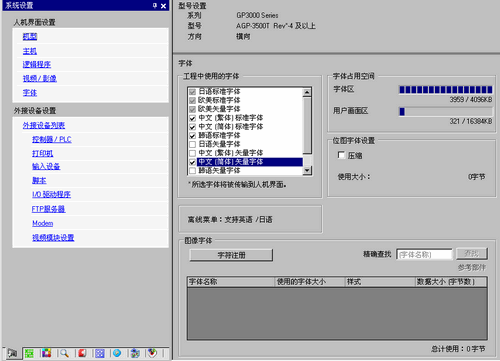Click the 查找 search button
This screenshot has width=500, height=361.
(x=472, y=254)
